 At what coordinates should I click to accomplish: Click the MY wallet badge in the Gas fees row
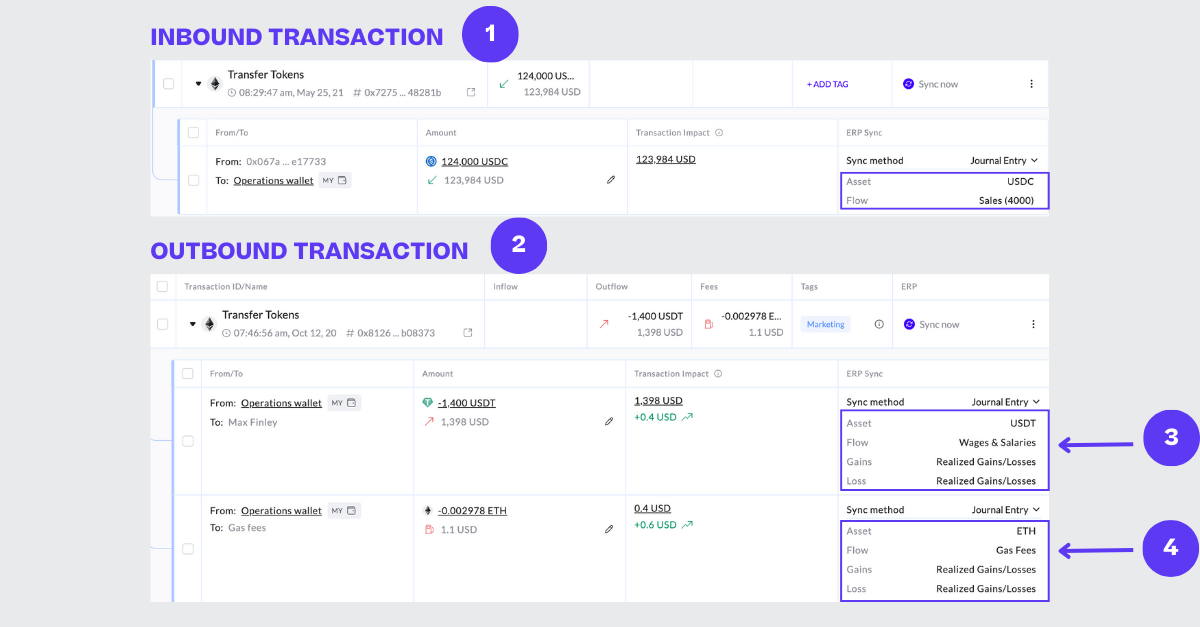click(344, 510)
